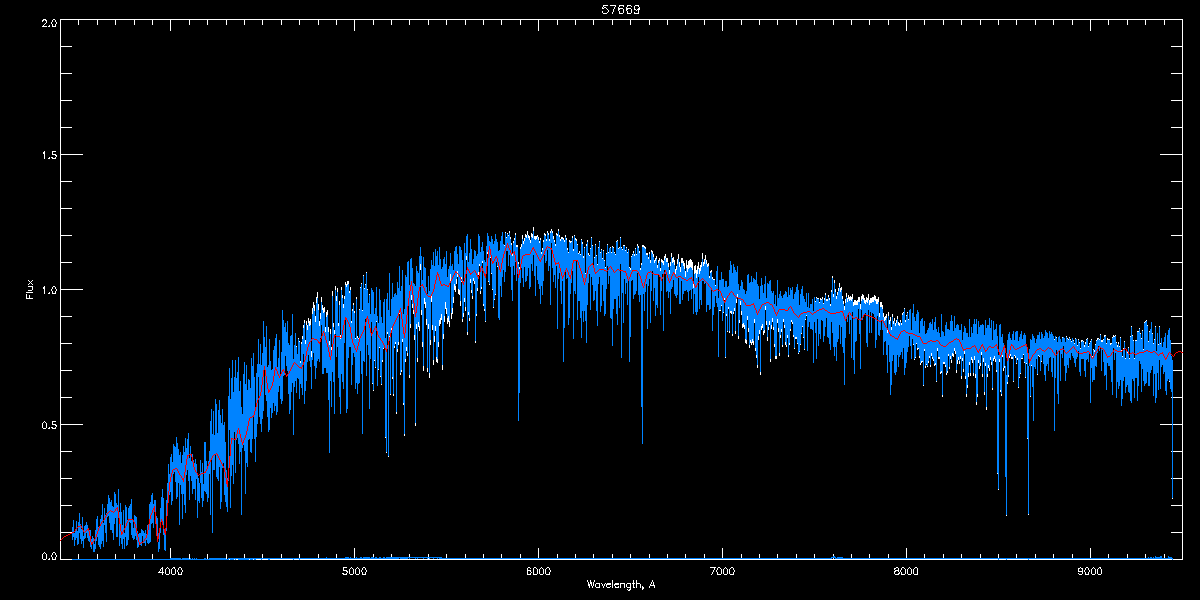Click the 'Wavelength, A' axis label
This screenshot has width=1200, height=600.
tap(621, 584)
